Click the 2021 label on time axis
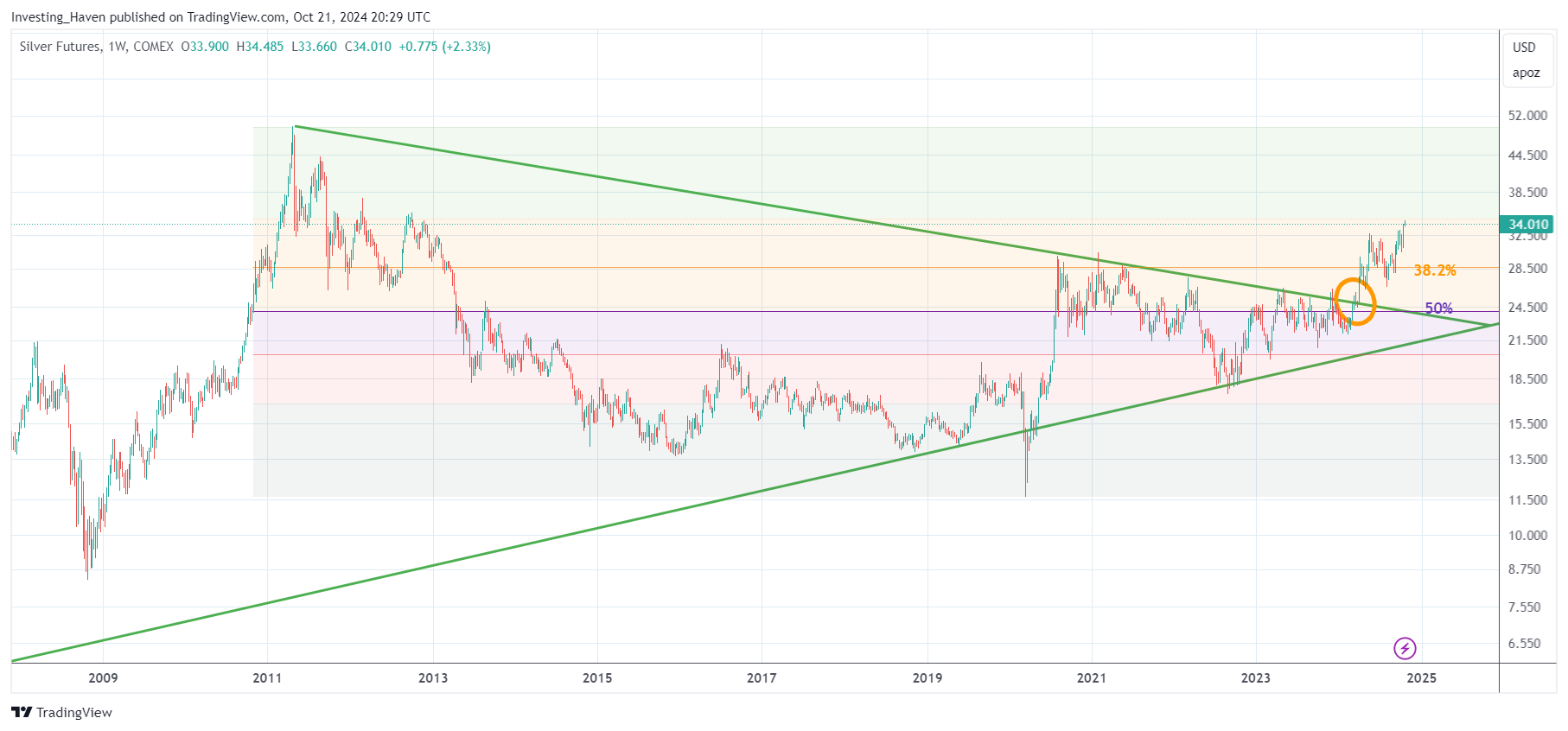 [1092, 677]
